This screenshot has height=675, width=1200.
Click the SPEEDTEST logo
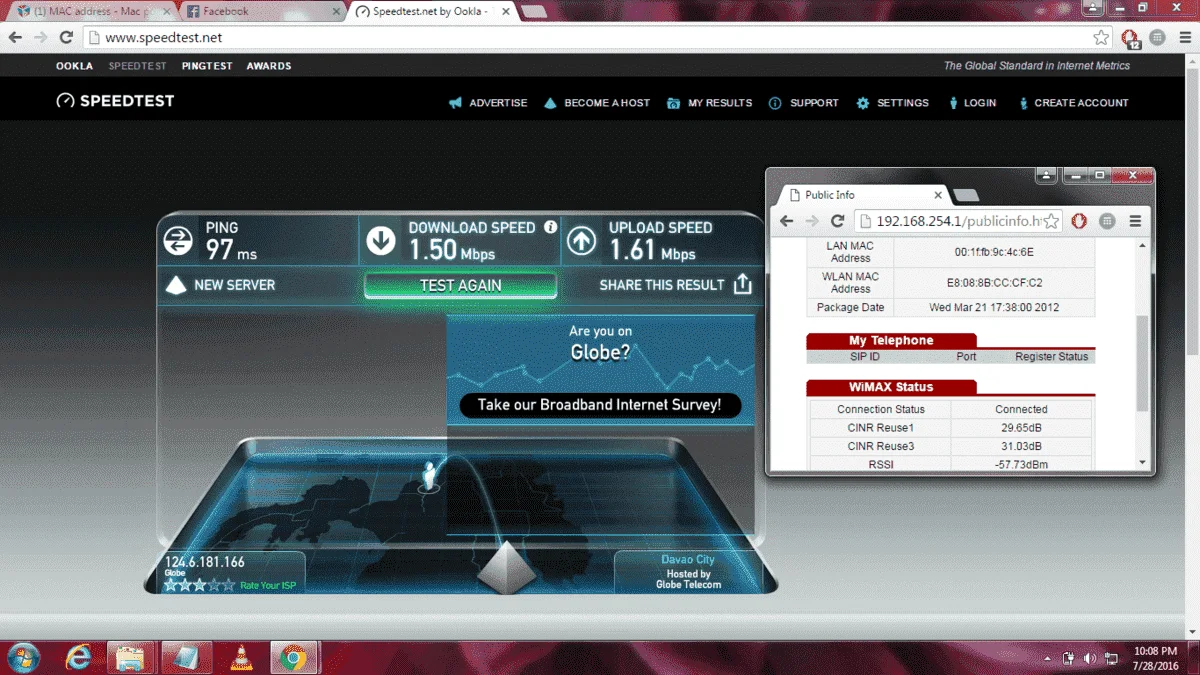click(115, 101)
